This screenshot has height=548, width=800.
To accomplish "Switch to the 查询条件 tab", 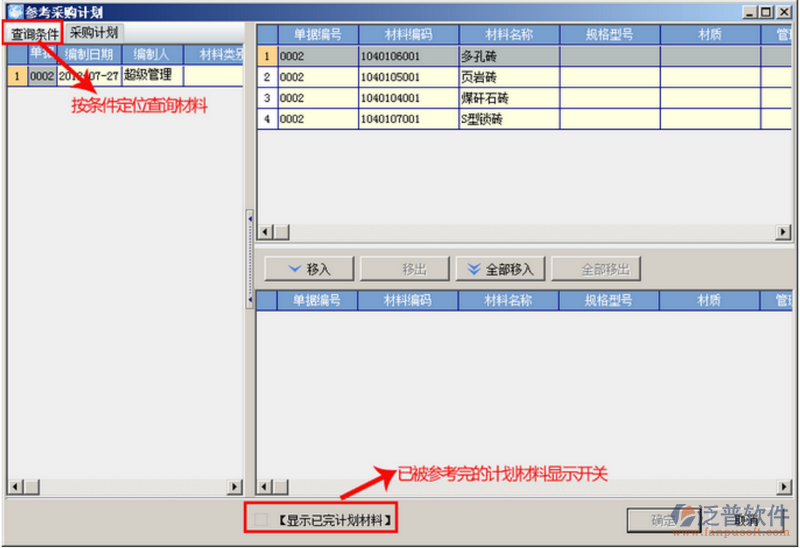I will 33,34.
